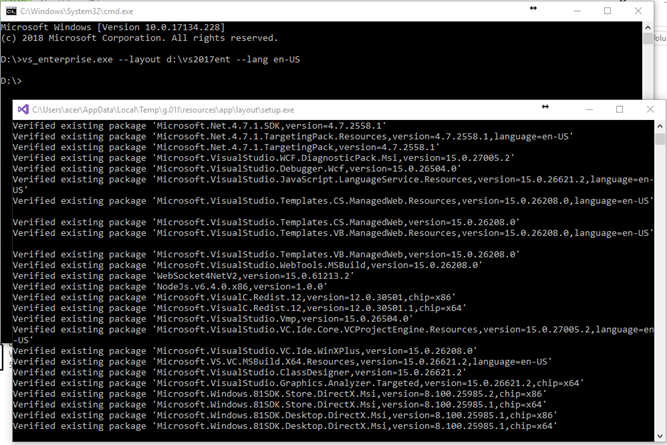Click the 'VC.Ide.WinXPlus' package line
The height and width of the screenshot is (445, 667).
(245, 351)
